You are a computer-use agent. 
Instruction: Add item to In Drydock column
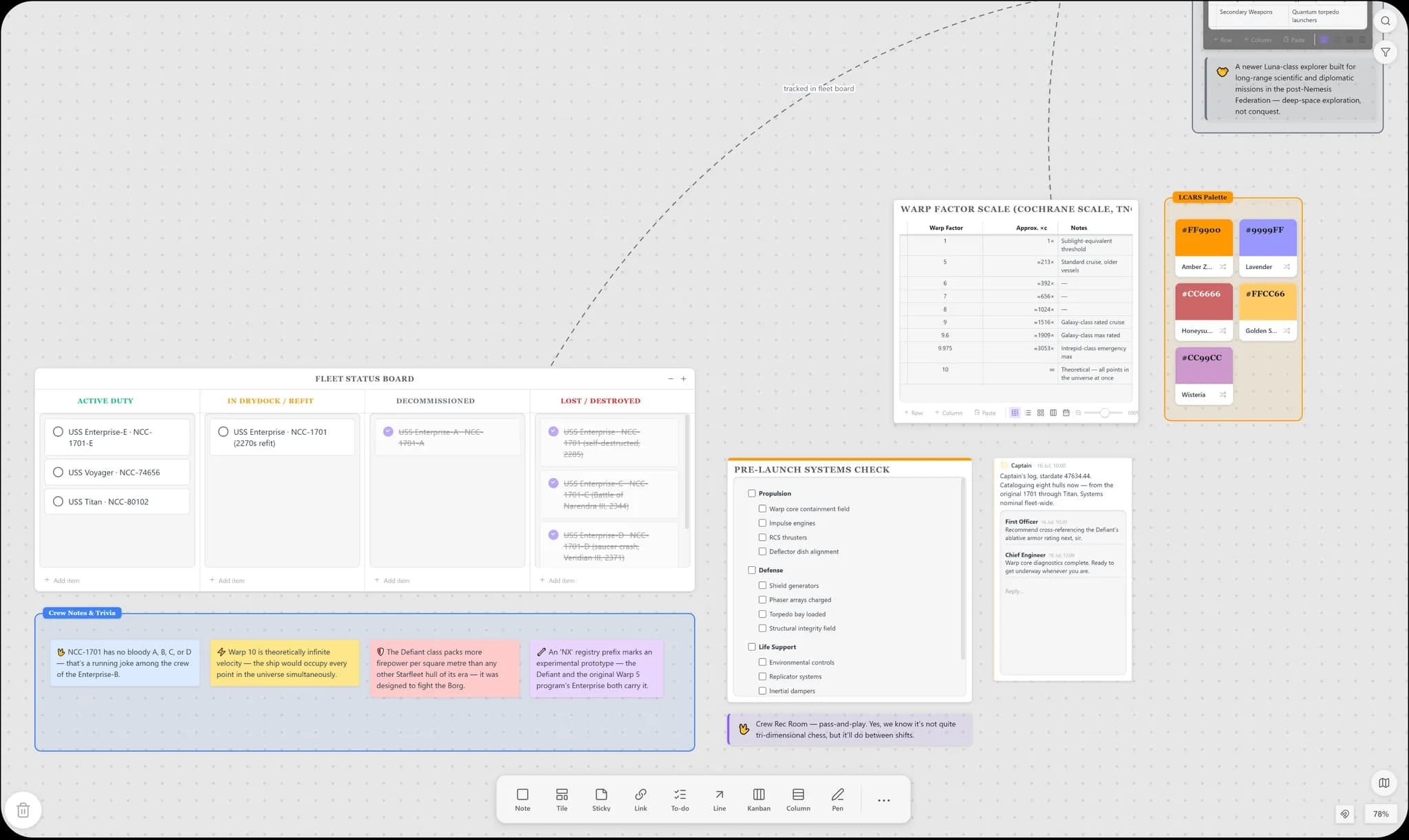[227, 581]
